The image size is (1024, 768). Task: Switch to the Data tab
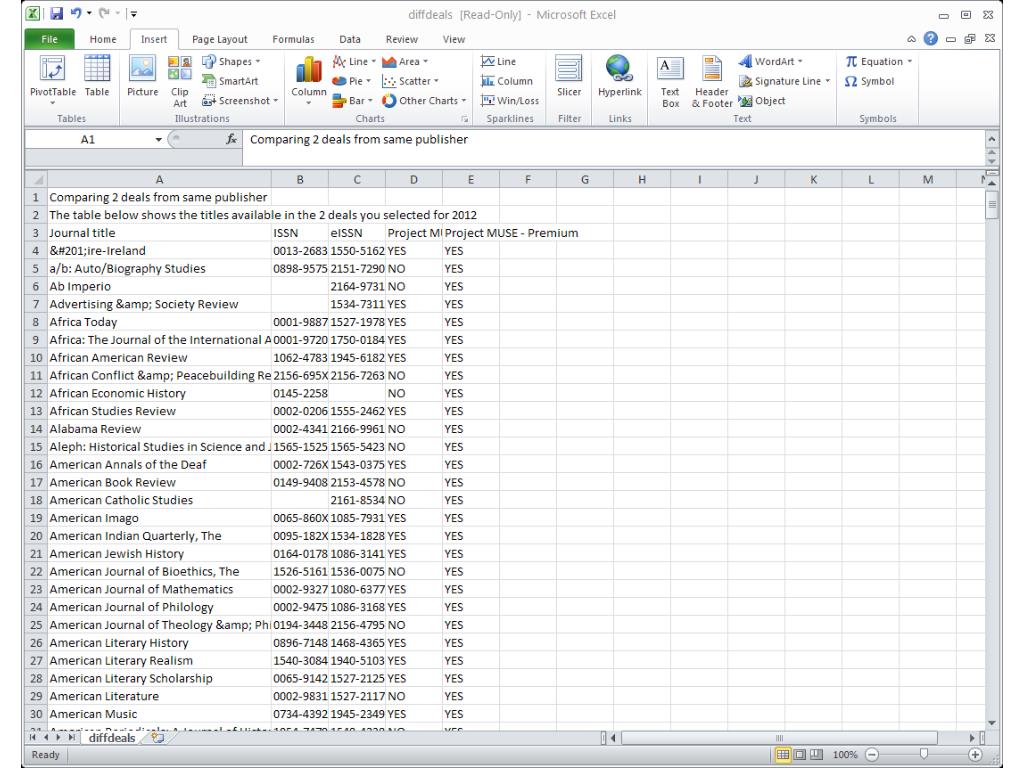tap(349, 39)
